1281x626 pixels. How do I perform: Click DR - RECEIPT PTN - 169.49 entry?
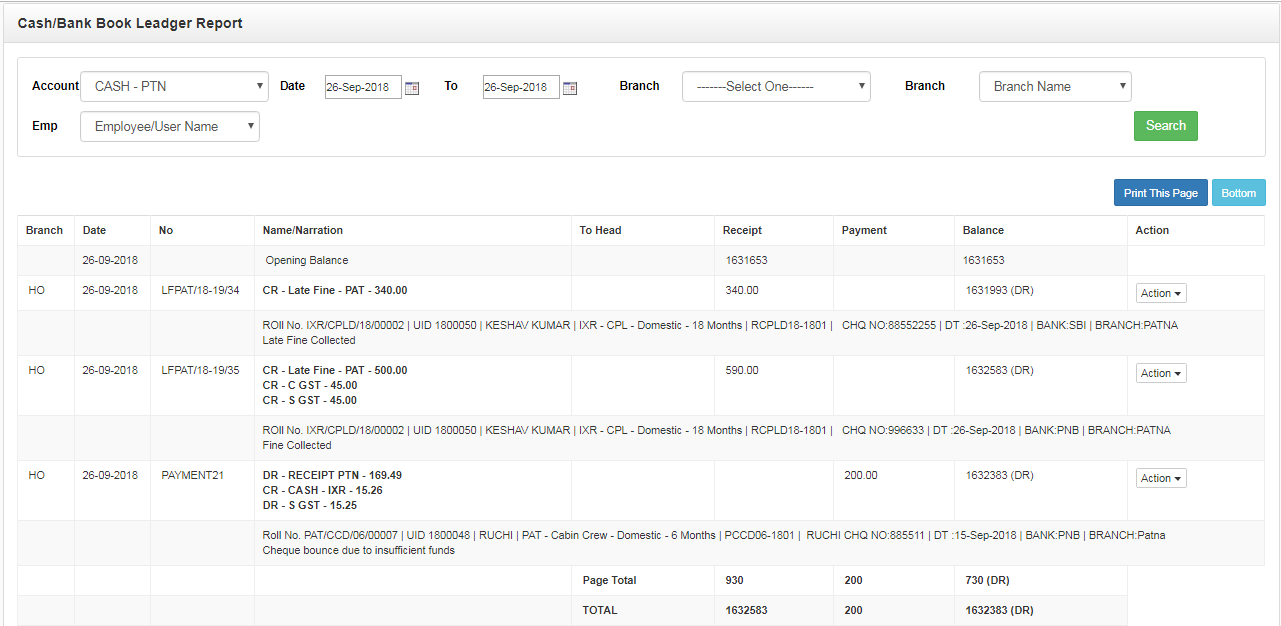[332, 475]
